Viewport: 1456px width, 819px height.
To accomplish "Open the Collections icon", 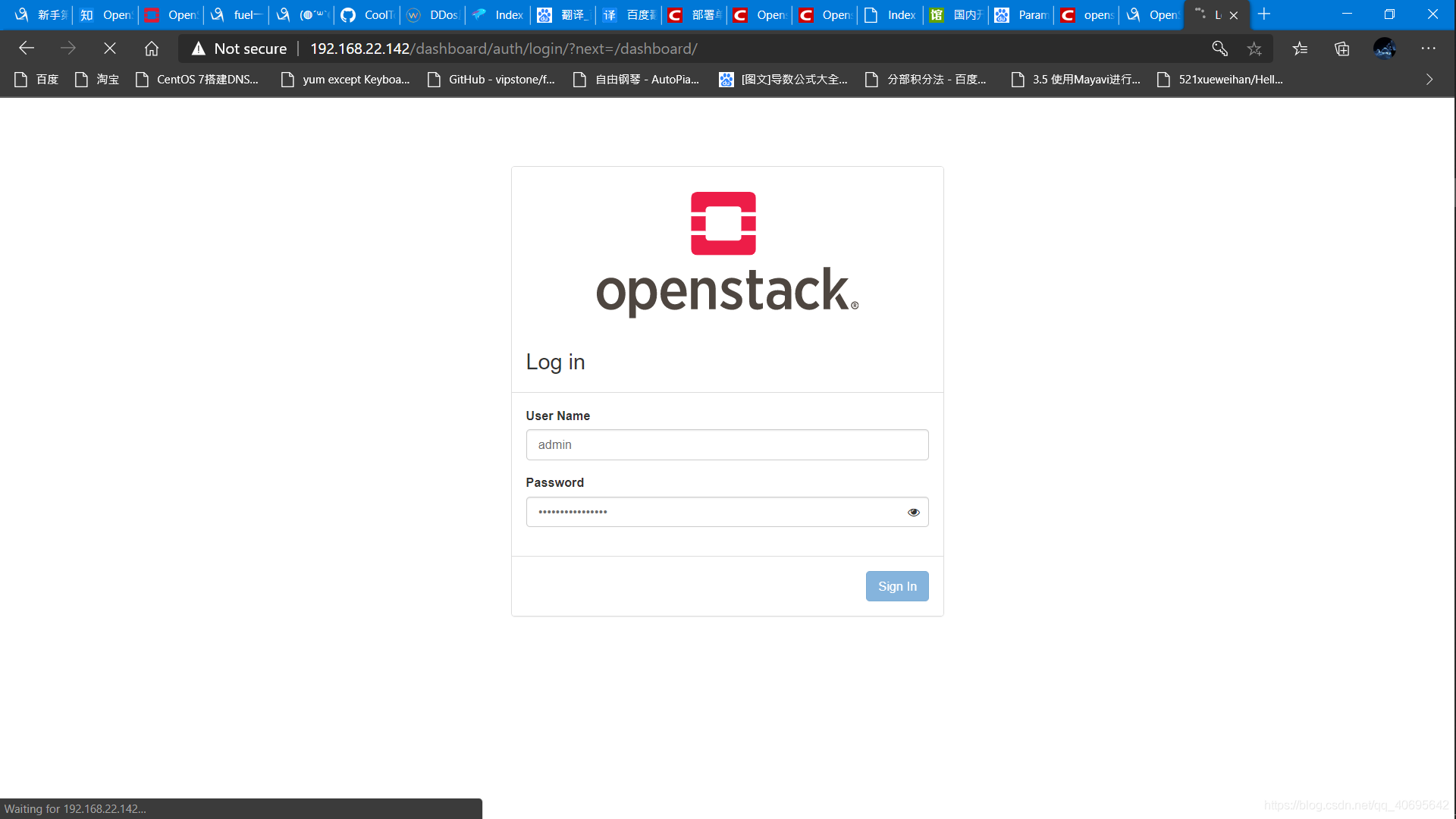I will pos(1342,49).
